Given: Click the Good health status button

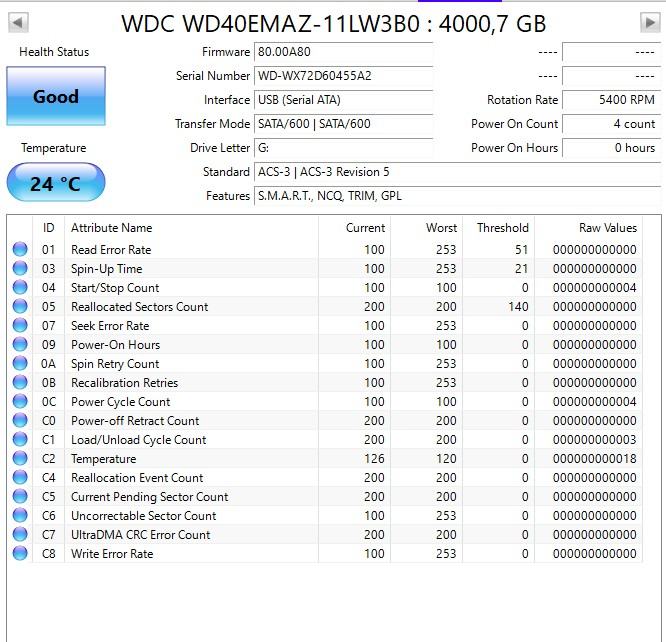Looking at the screenshot, I should click(56, 96).
